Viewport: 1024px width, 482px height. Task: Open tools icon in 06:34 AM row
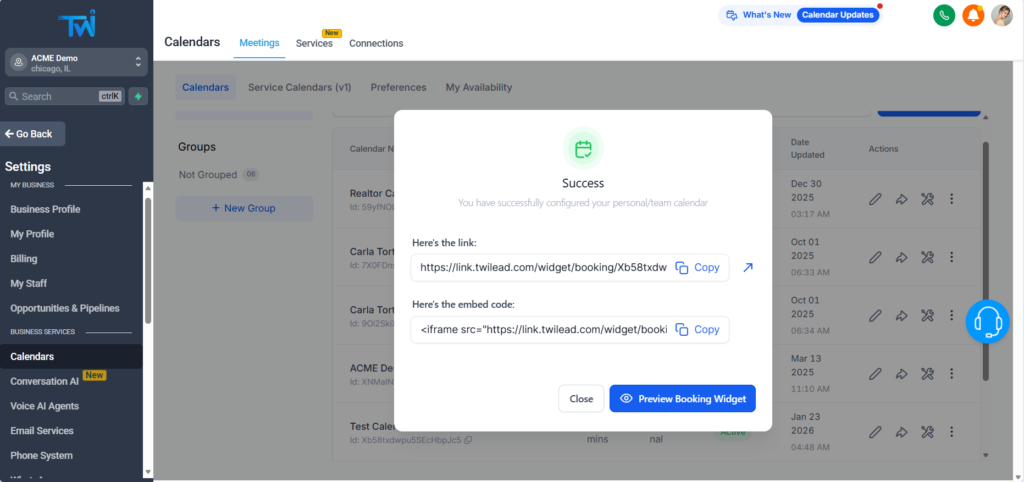[x=927, y=315]
